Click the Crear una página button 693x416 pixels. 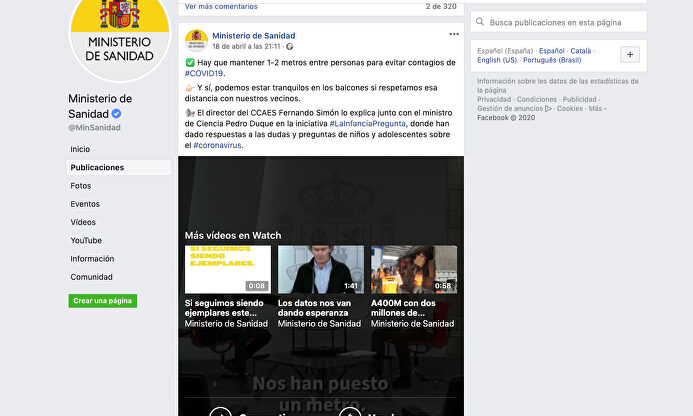coord(103,301)
